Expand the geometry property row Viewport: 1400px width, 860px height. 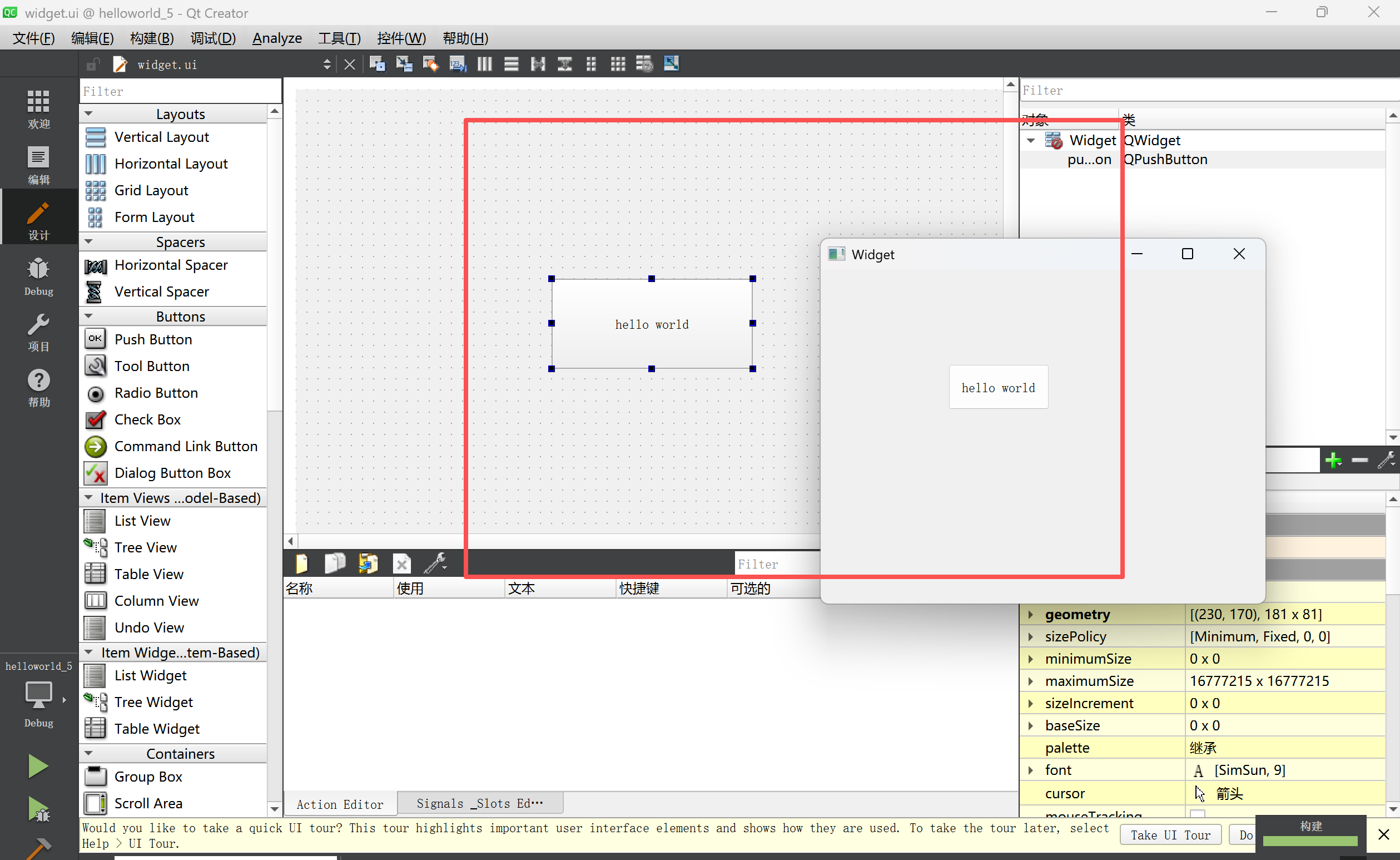click(x=1030, y=614)
